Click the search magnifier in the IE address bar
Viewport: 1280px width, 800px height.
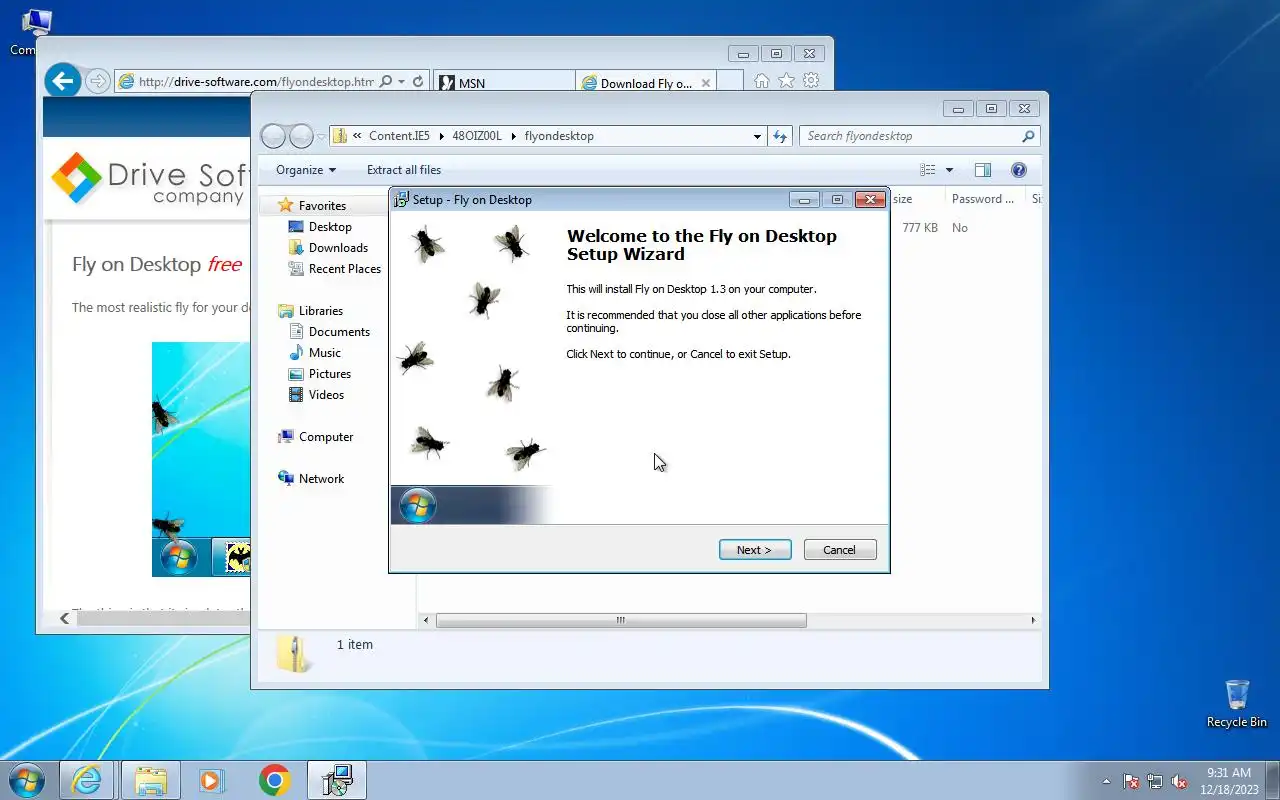(x=386, y=82)
